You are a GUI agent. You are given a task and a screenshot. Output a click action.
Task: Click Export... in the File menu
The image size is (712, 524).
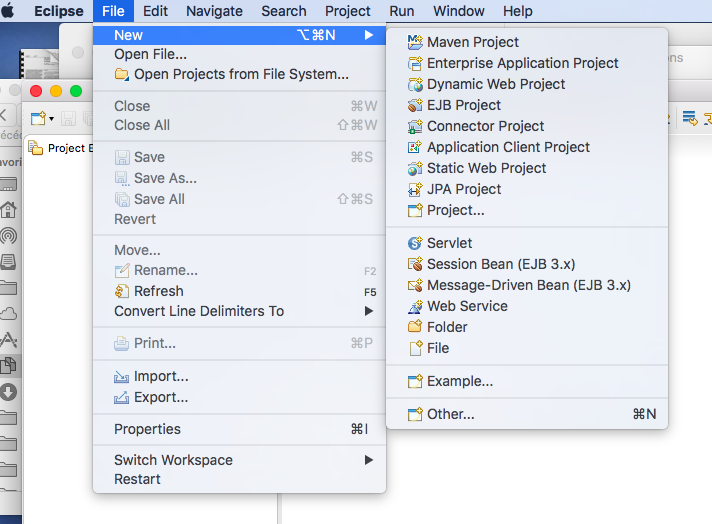(161, 397)
